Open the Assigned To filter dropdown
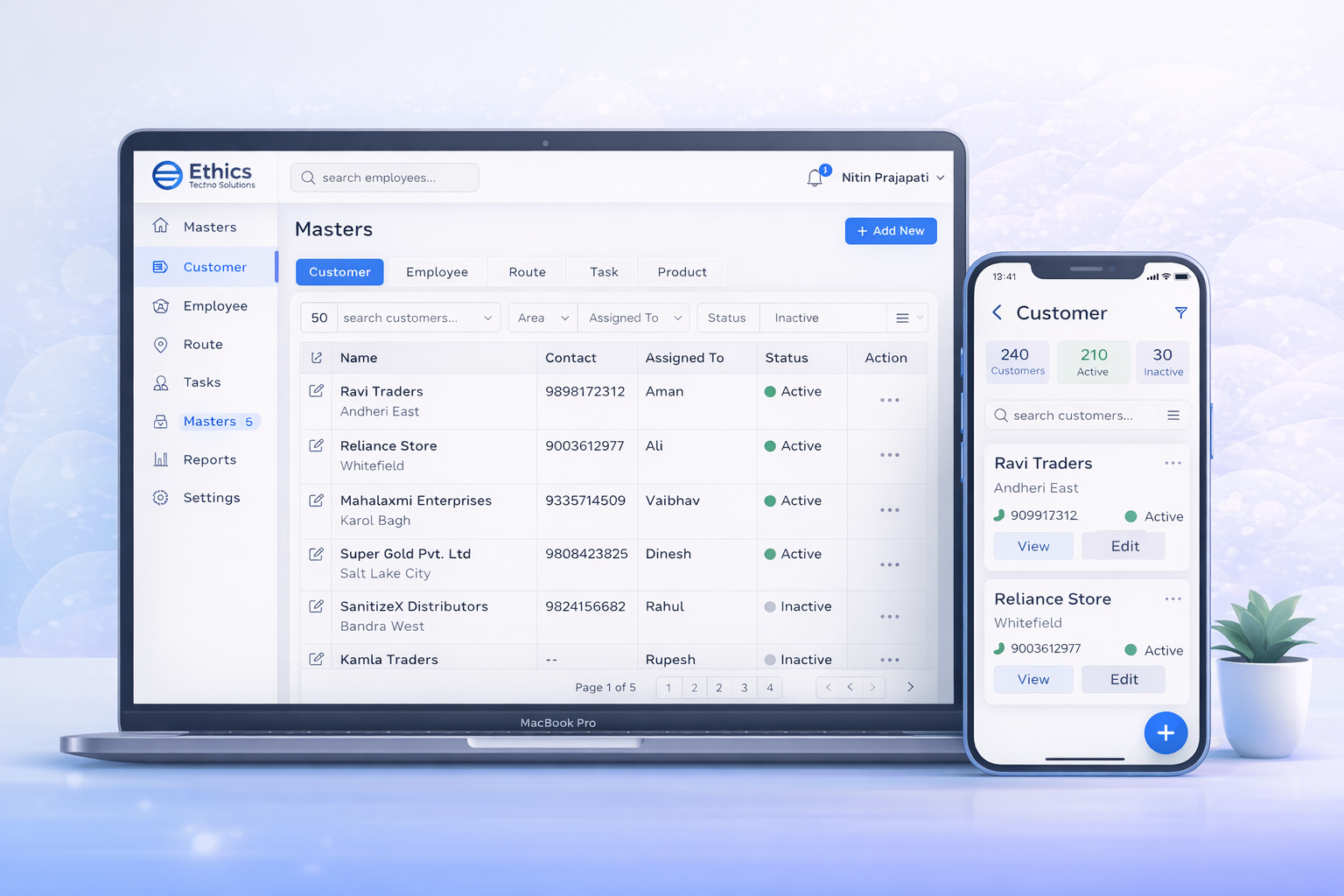The width and height of the screenshot is (1344, 896). pyautogui.click(x=634, y=318)
